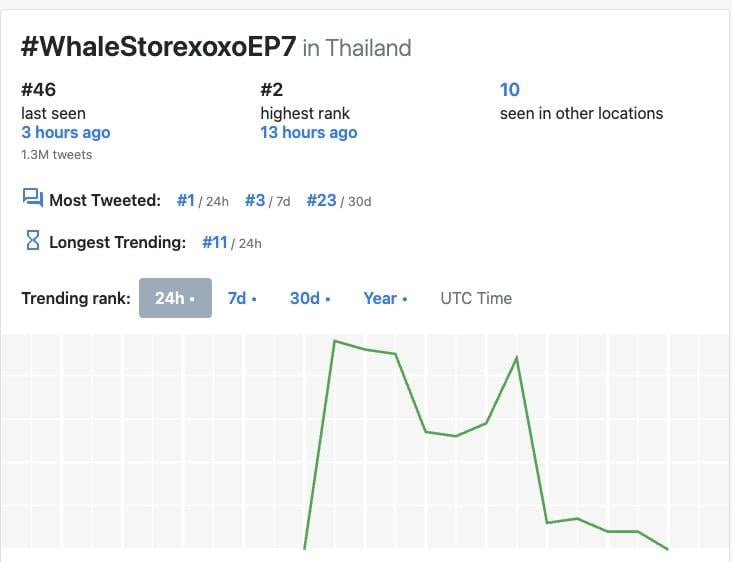
Task: Toggle the UTC Time setting
Action: click(476, 298)
